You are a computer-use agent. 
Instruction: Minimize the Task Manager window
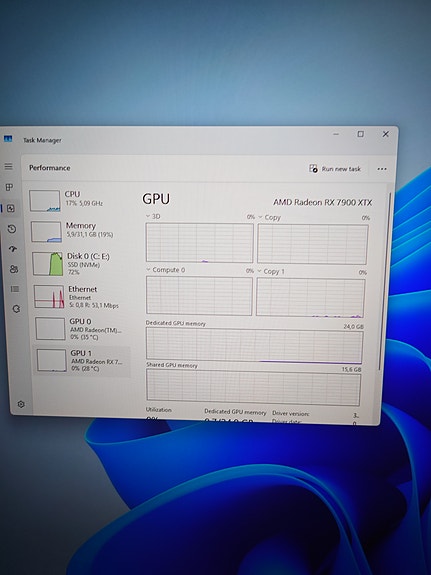pos(336,134)
